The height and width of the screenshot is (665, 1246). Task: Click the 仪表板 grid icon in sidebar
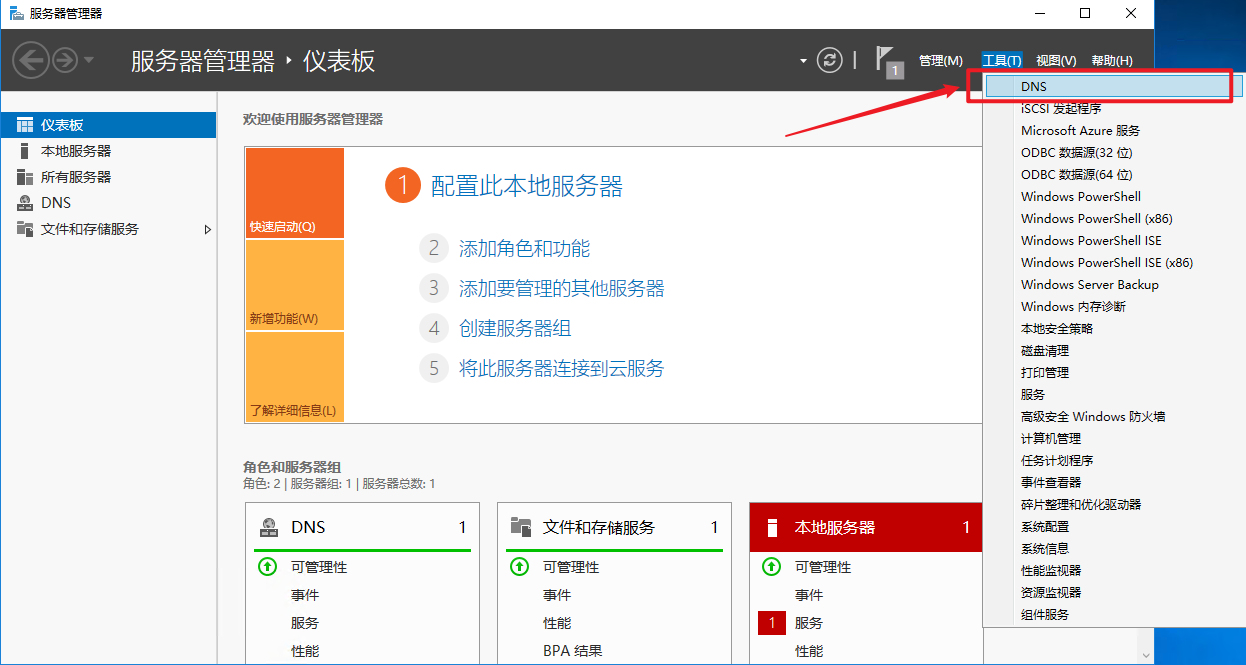click(25, 125)
